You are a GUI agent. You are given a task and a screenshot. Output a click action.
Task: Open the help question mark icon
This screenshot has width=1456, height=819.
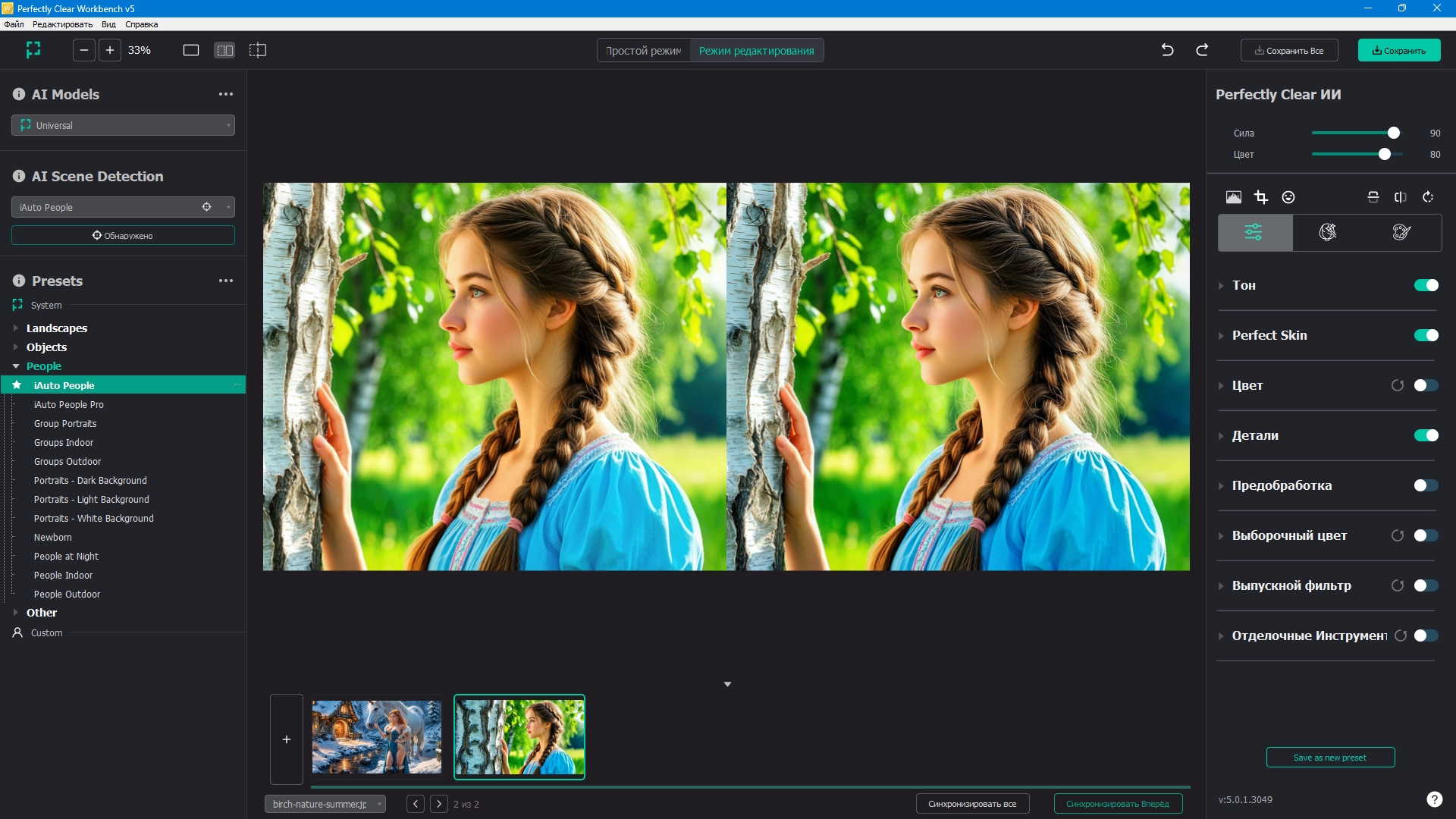click(1434, 799)
